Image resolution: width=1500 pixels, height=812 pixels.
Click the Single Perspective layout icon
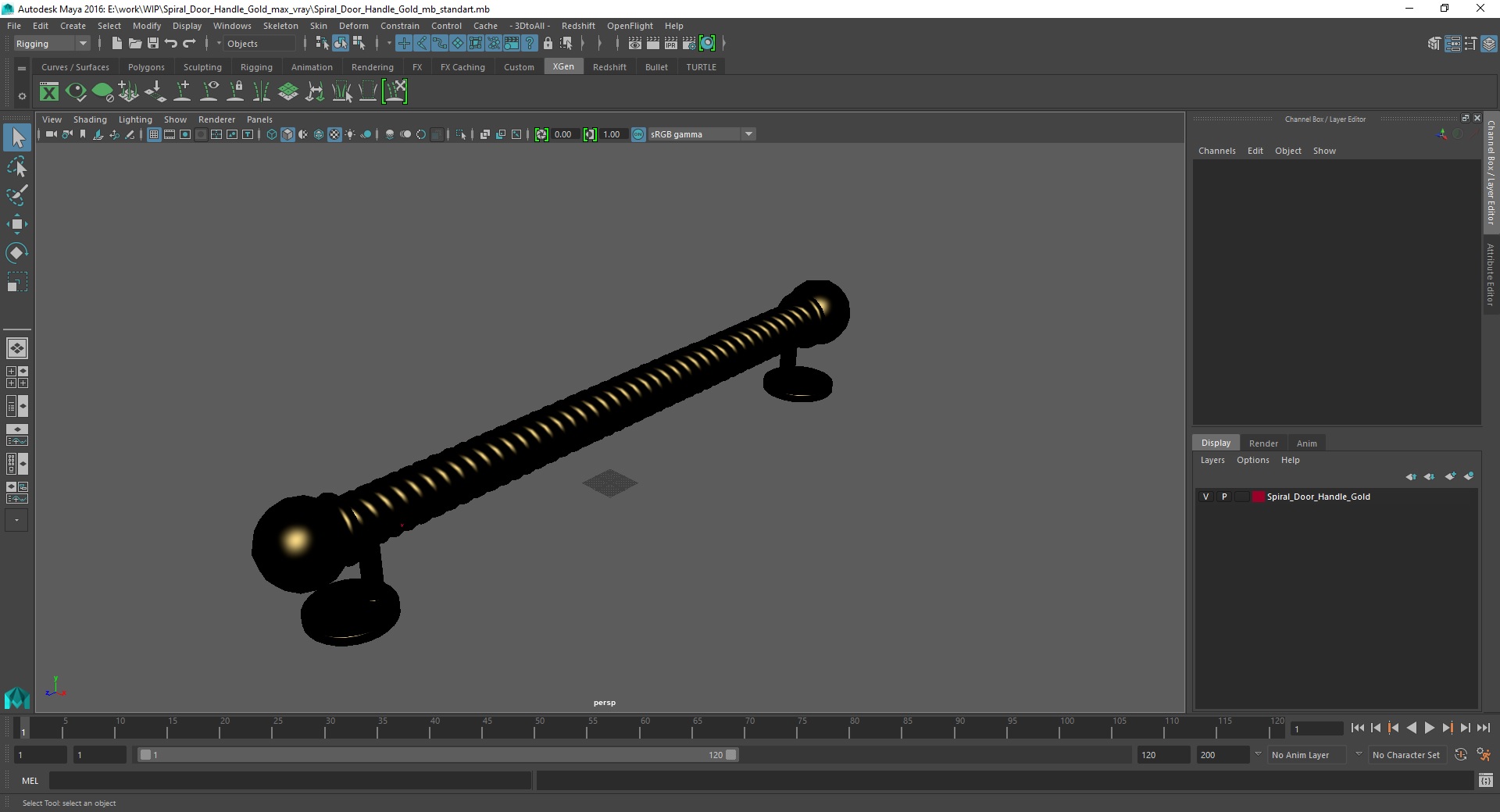point(17,348)
